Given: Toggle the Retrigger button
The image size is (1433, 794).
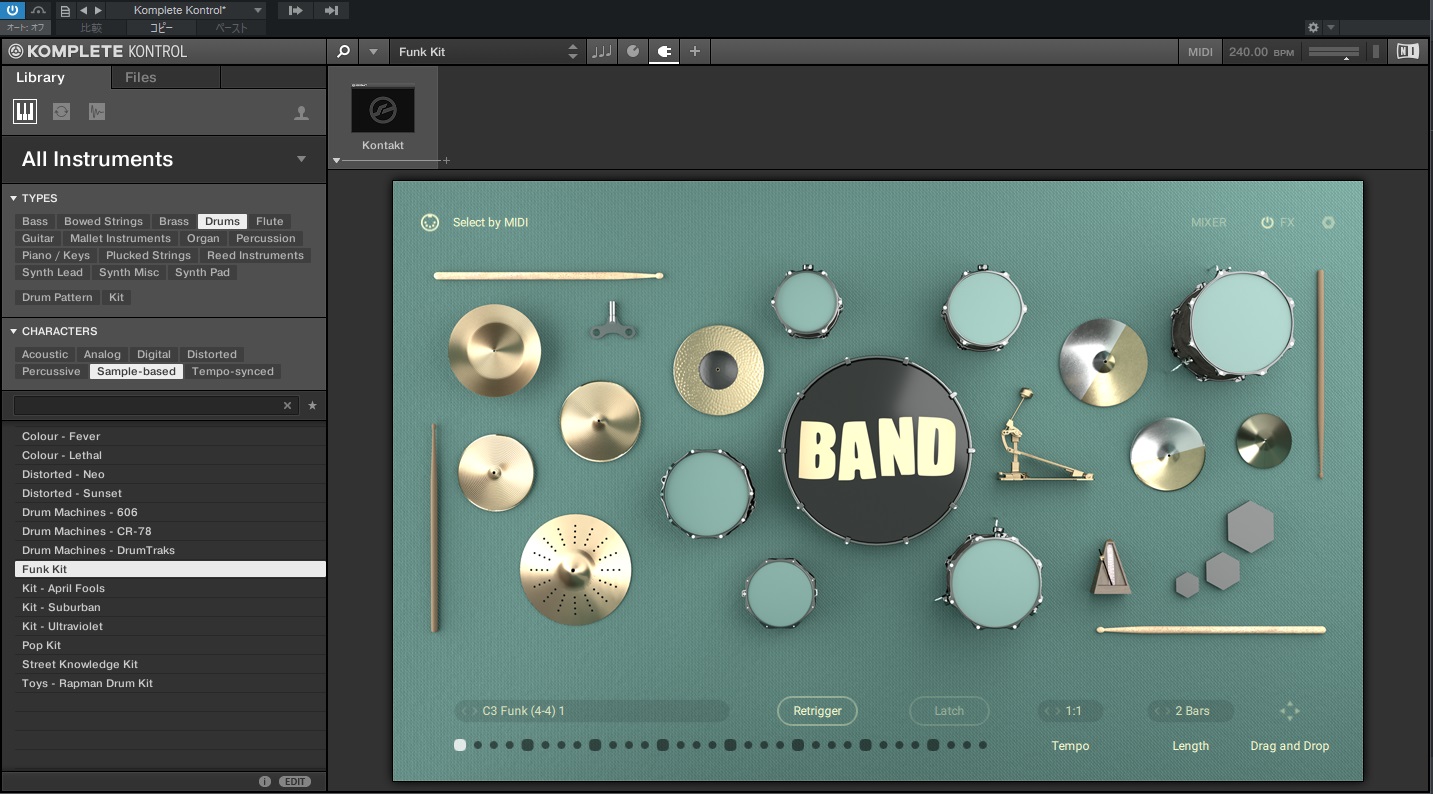Looking at the screenshot, I should click(x=817, y=711).
